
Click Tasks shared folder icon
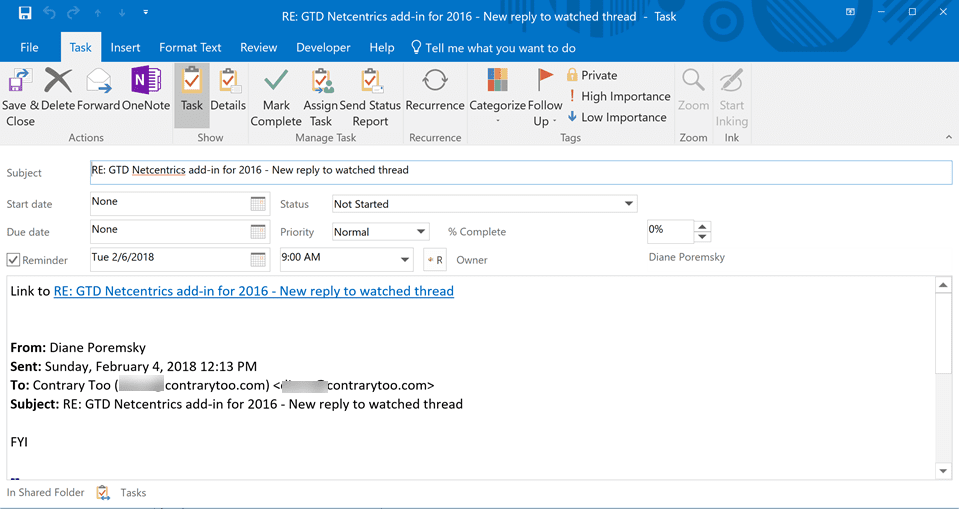click(102, 492)
